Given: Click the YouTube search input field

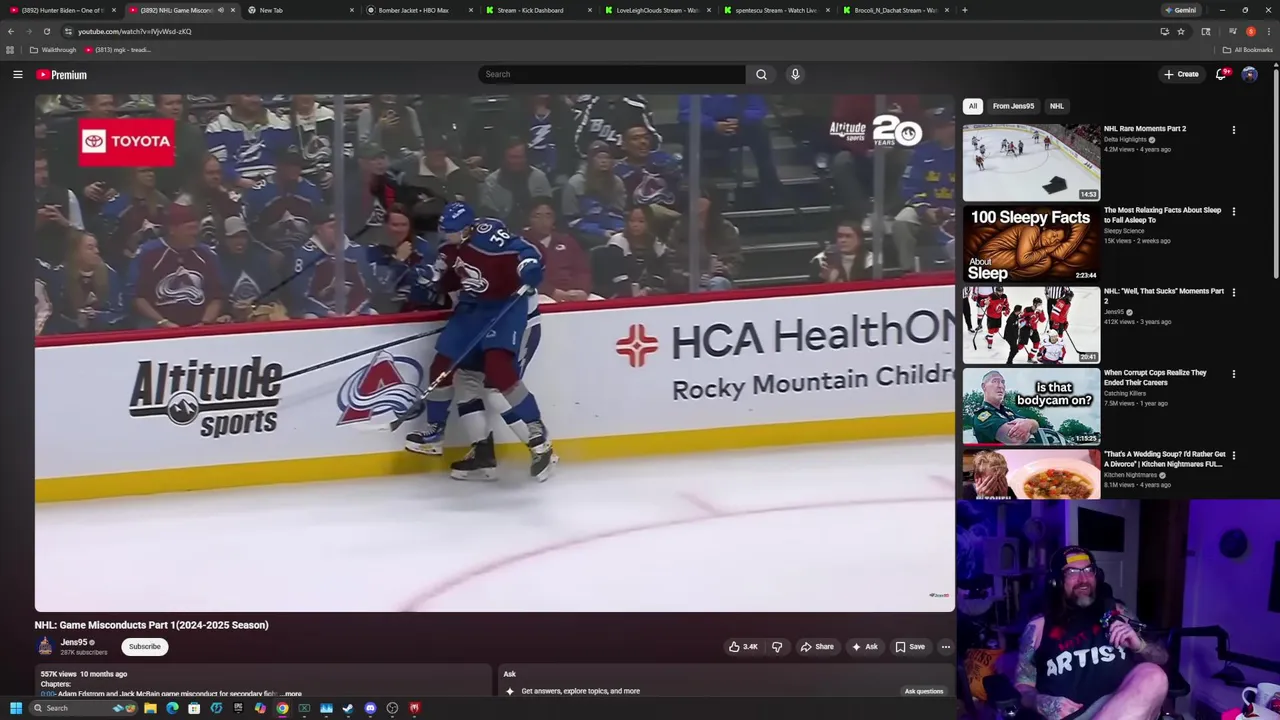Looking at the screenshot, I should (612, 74).
